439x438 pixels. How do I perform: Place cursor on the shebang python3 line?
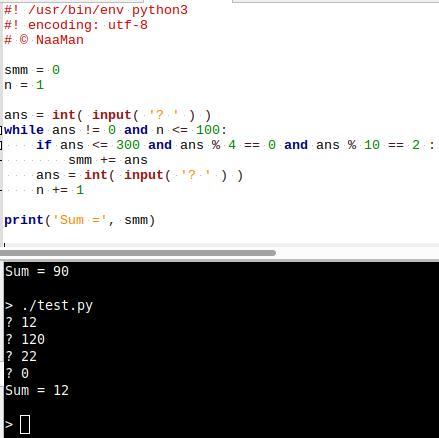pos(96,10)
